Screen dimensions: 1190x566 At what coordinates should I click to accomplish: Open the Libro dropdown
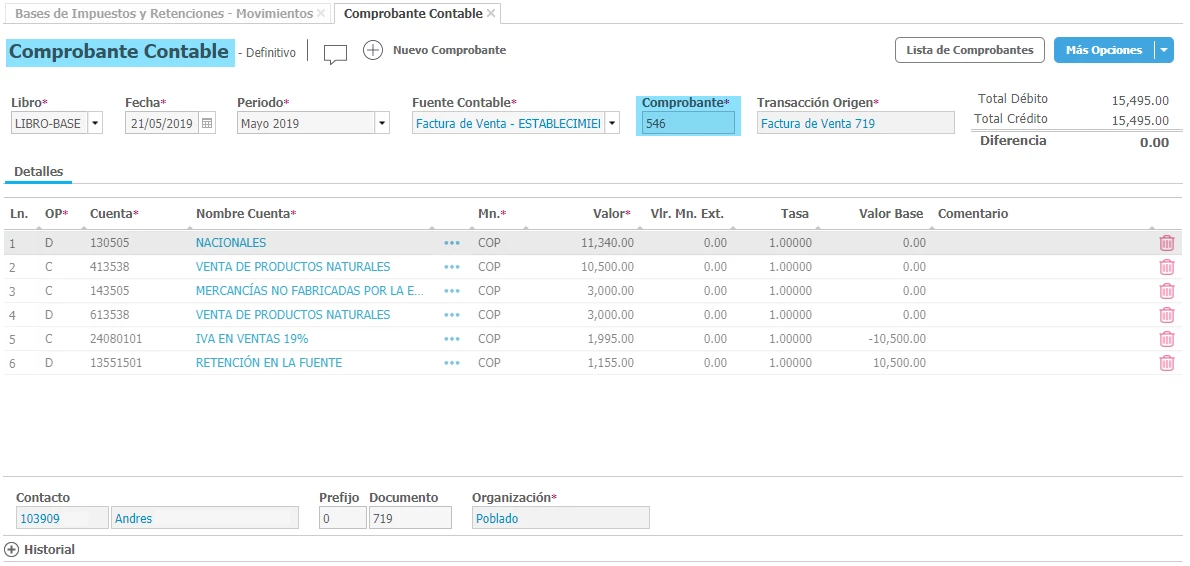coord(95,123)
